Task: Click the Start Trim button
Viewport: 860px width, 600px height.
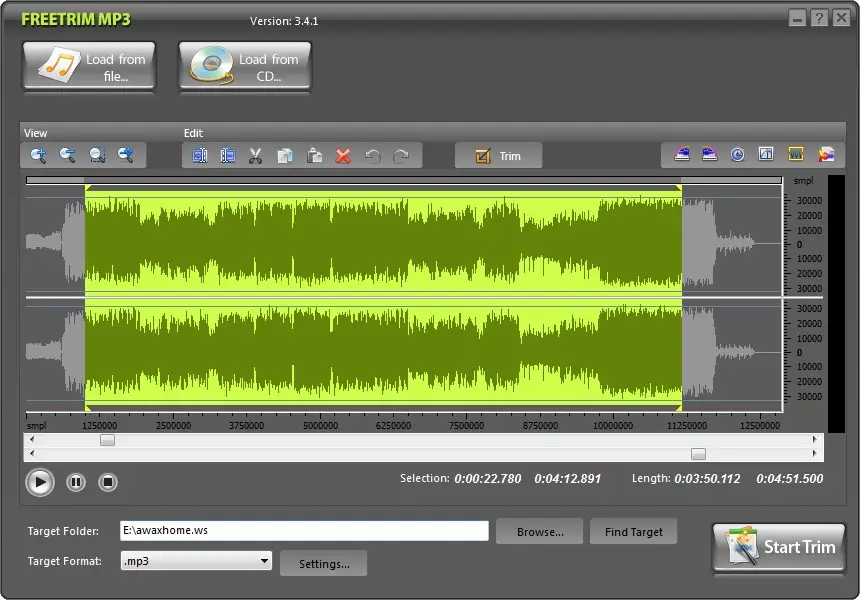Action: click(x=779, y=547)
